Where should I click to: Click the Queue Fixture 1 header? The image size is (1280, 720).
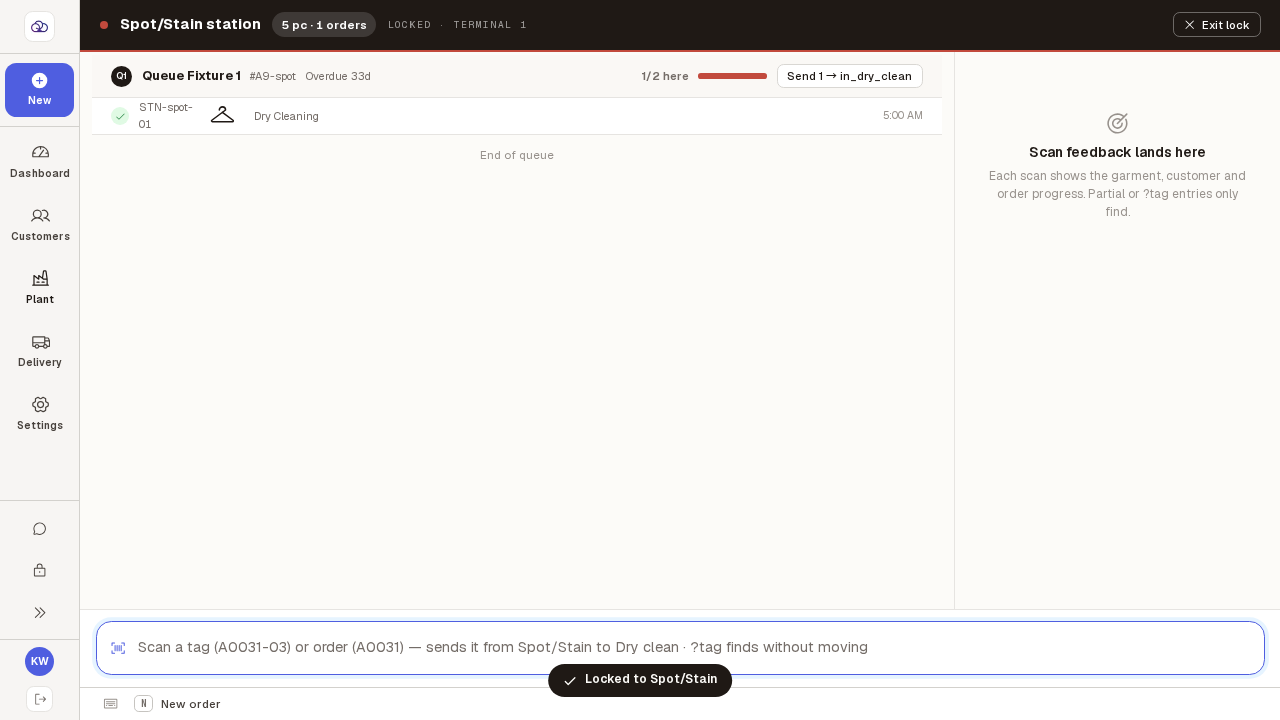[x=191, y=76]
